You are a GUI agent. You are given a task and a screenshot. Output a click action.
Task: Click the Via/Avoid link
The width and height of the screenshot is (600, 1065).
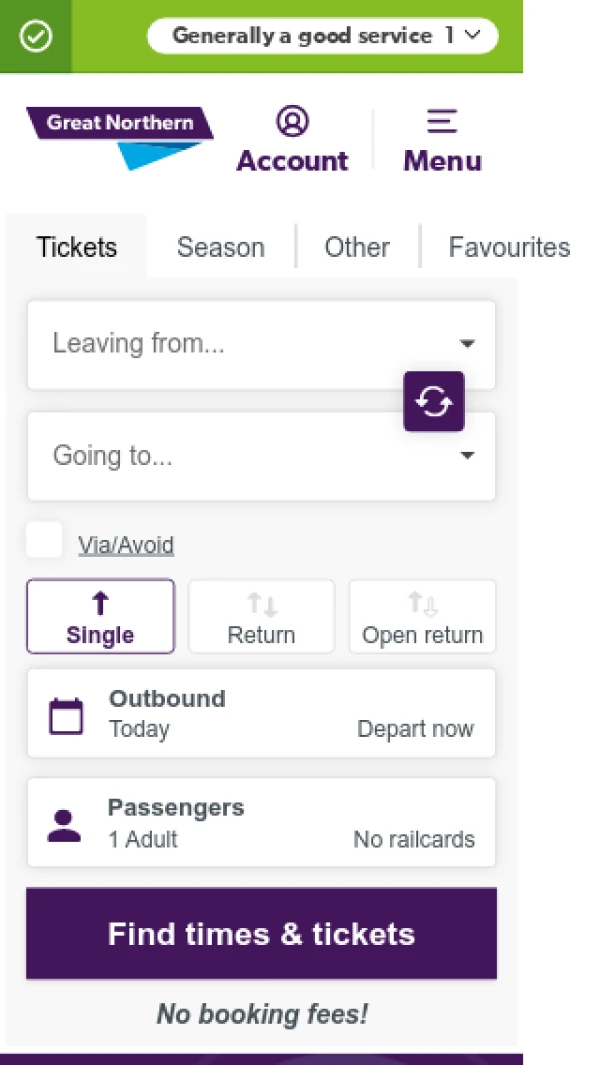126,545
